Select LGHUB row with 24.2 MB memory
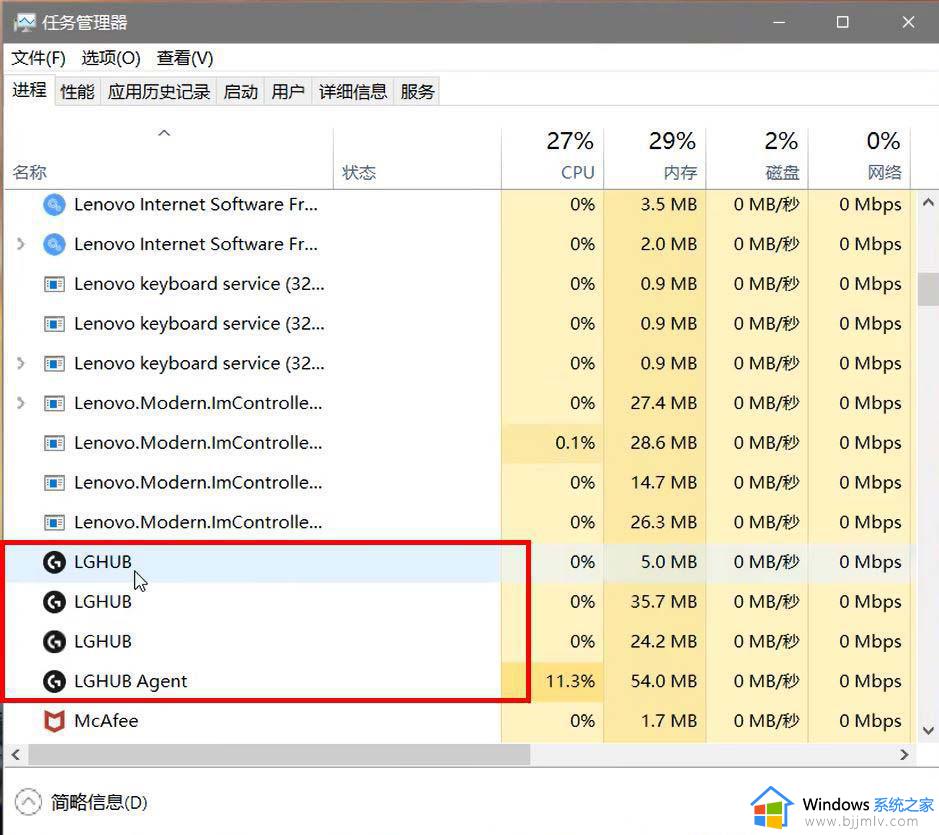 [458, 642]
